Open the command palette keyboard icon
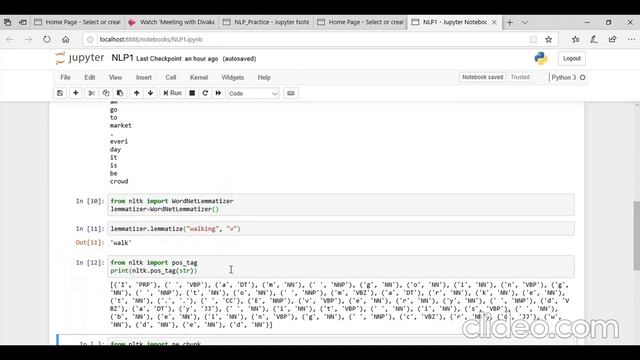This screenshot has width=640, height=360. click(291, 93)
